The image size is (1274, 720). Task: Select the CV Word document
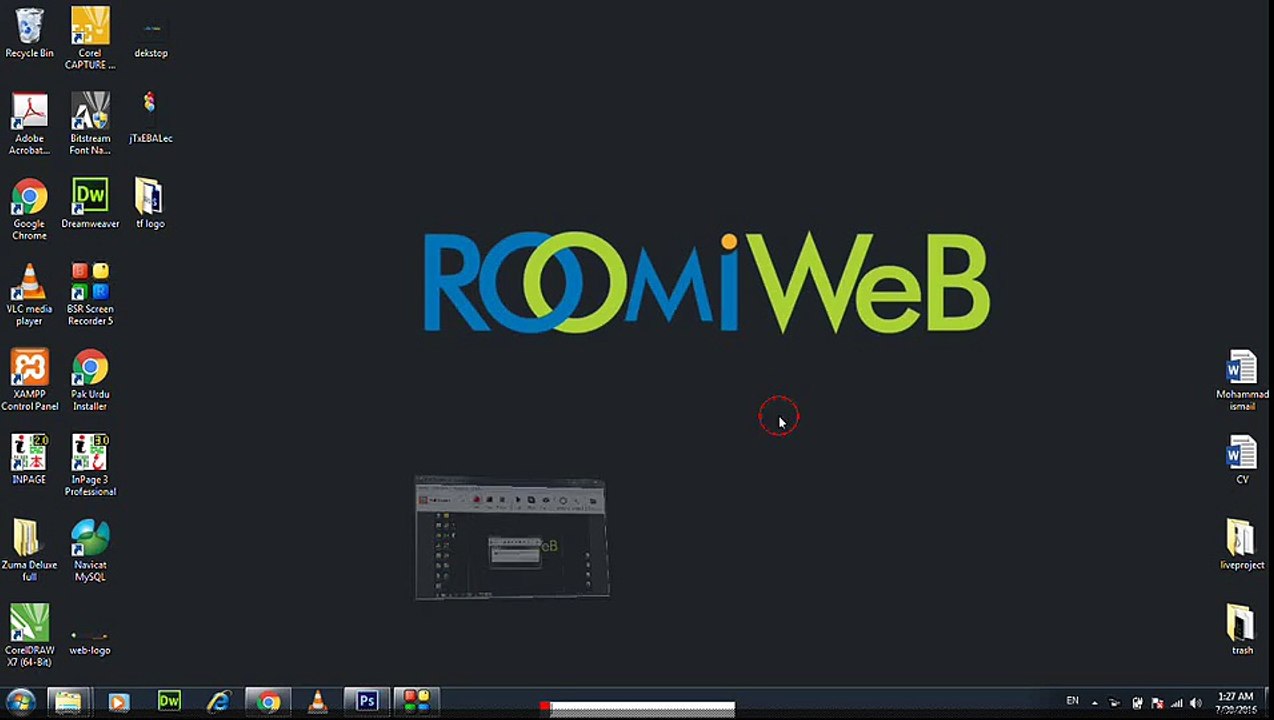[x=1242, y=460]
